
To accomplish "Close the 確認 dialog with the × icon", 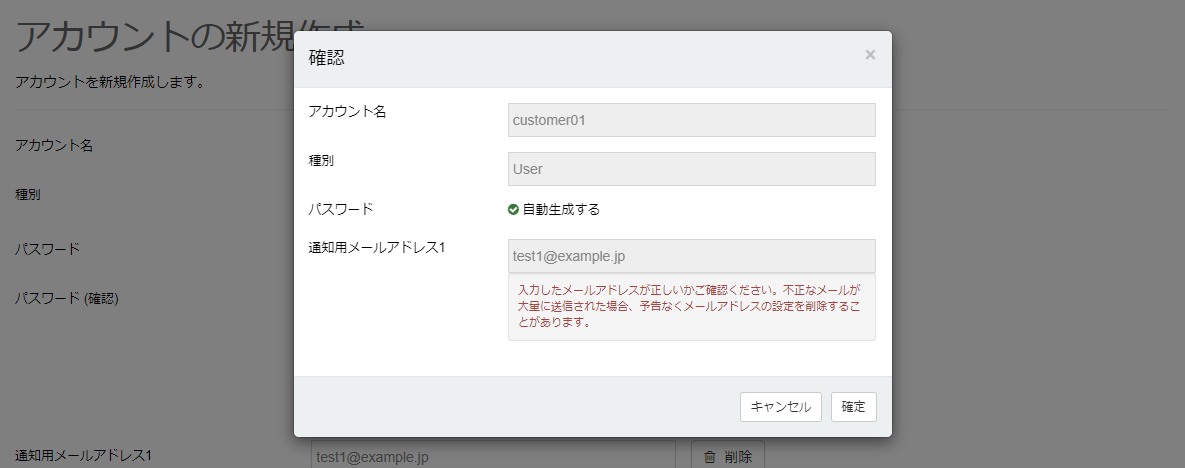I will tap(870, 55).
